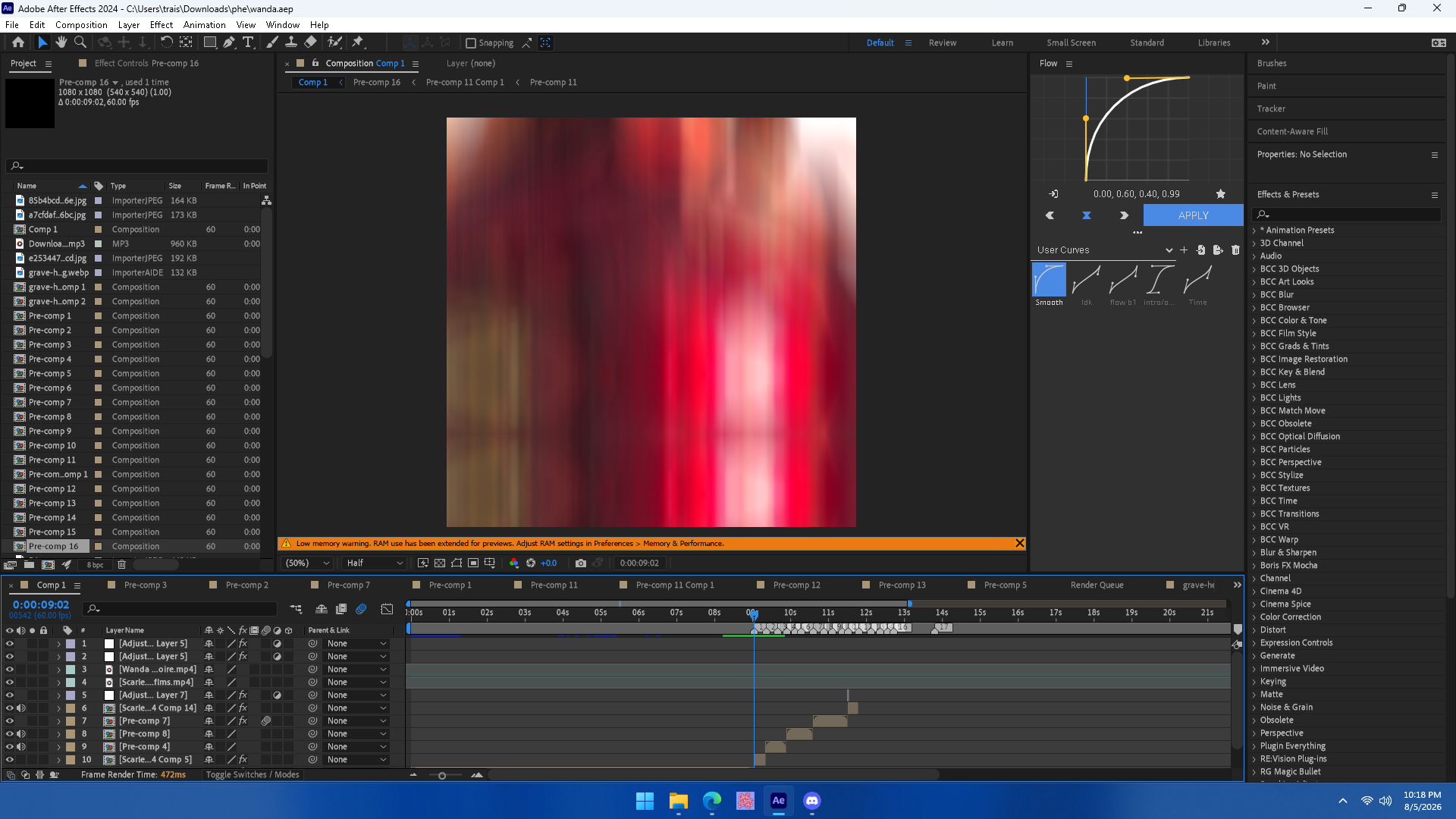Hide layer 5 Adjustment Layer 7 eye
This screenshot has width=1456, height=819.
point(10,695)
